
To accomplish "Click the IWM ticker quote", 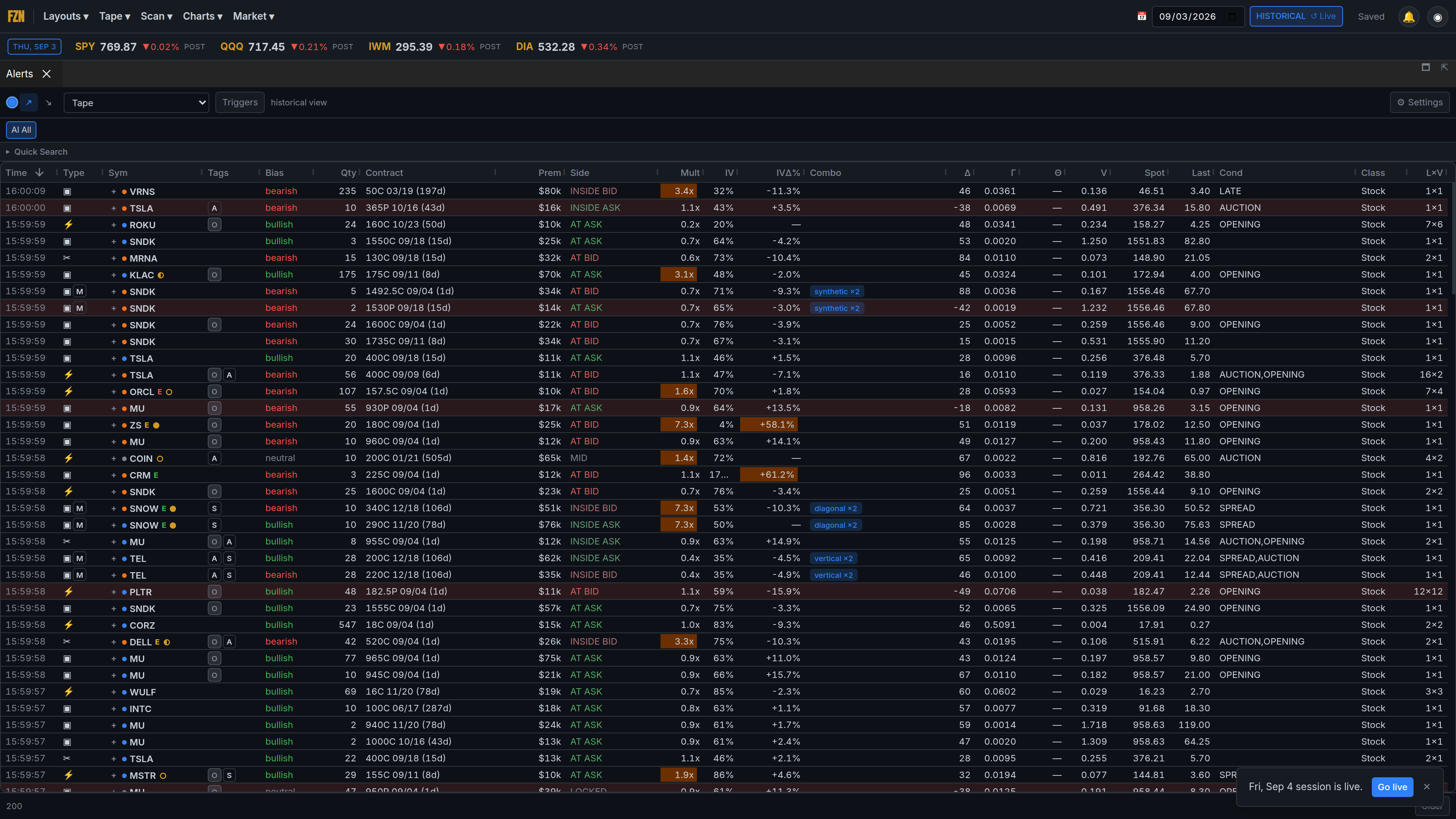I will 434,47.
